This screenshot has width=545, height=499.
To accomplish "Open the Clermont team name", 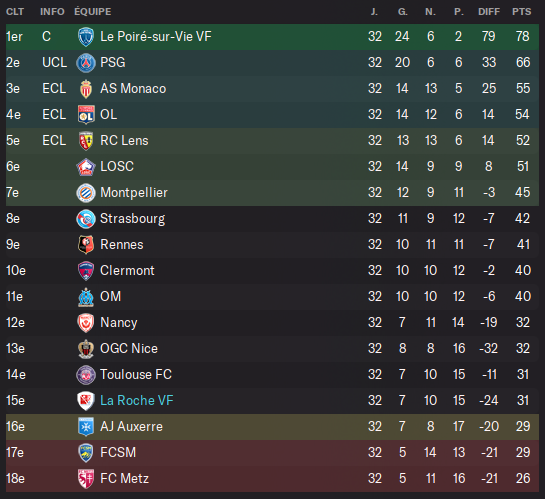I will click(x=127, y=270).
